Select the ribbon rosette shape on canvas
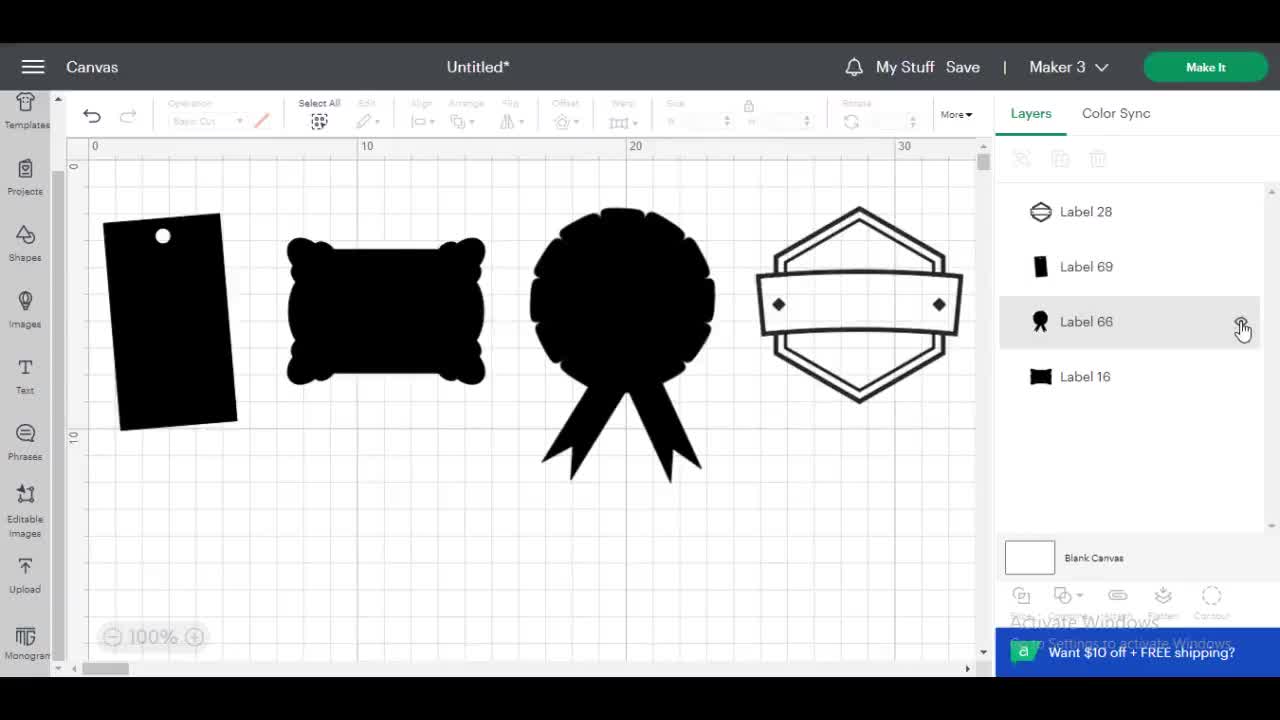The width and height of the screenshot is (1280, 720). click(x=622, y=344)
